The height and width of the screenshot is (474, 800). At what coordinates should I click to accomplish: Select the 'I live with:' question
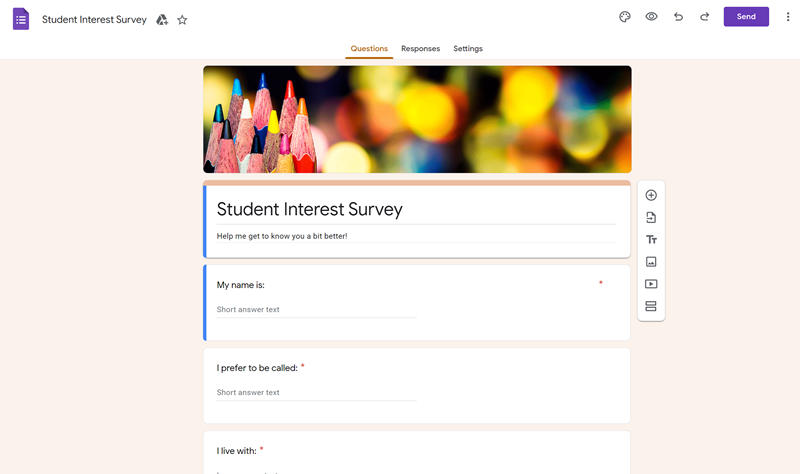pyautogui.click(x=417, y=453)
